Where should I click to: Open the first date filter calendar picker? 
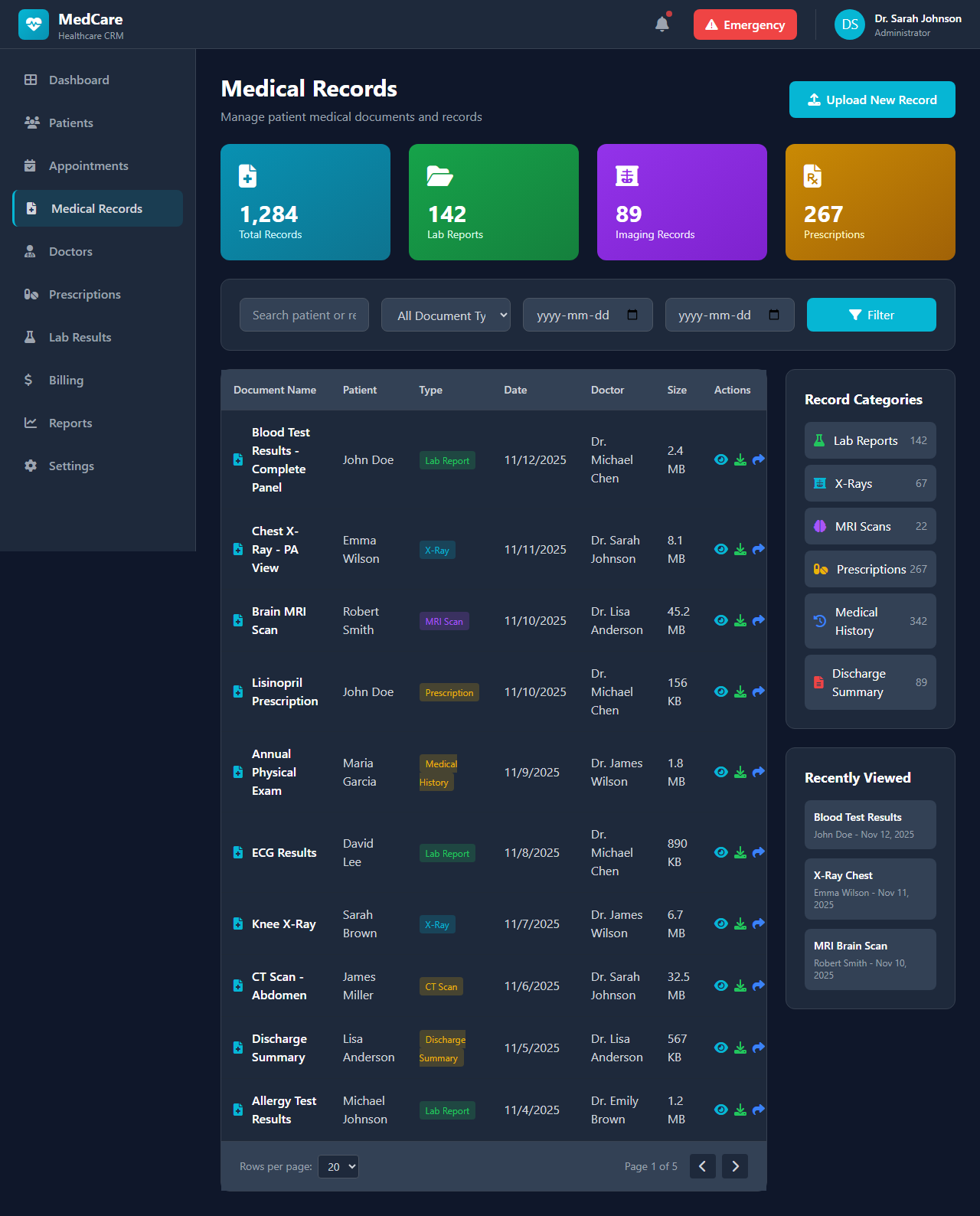point(632,315)
